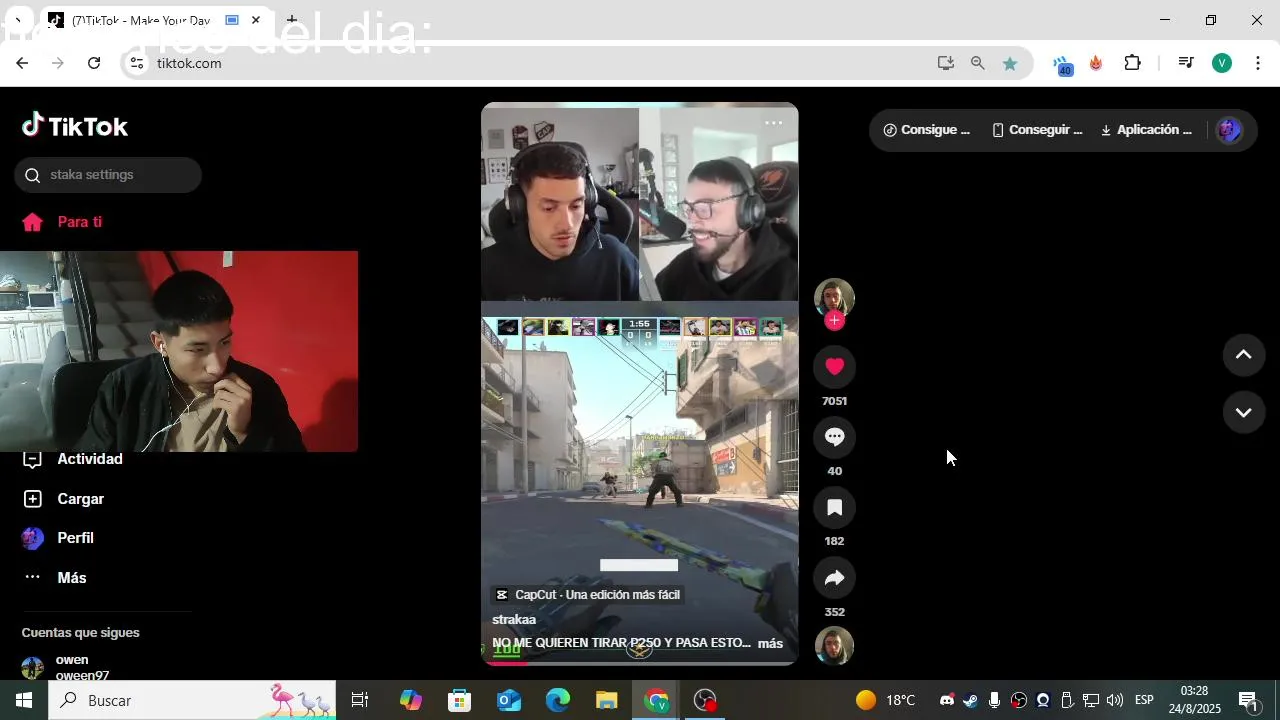Open File Explorer from taskbar
This screenshot has width=1280, height=720.
607,700
